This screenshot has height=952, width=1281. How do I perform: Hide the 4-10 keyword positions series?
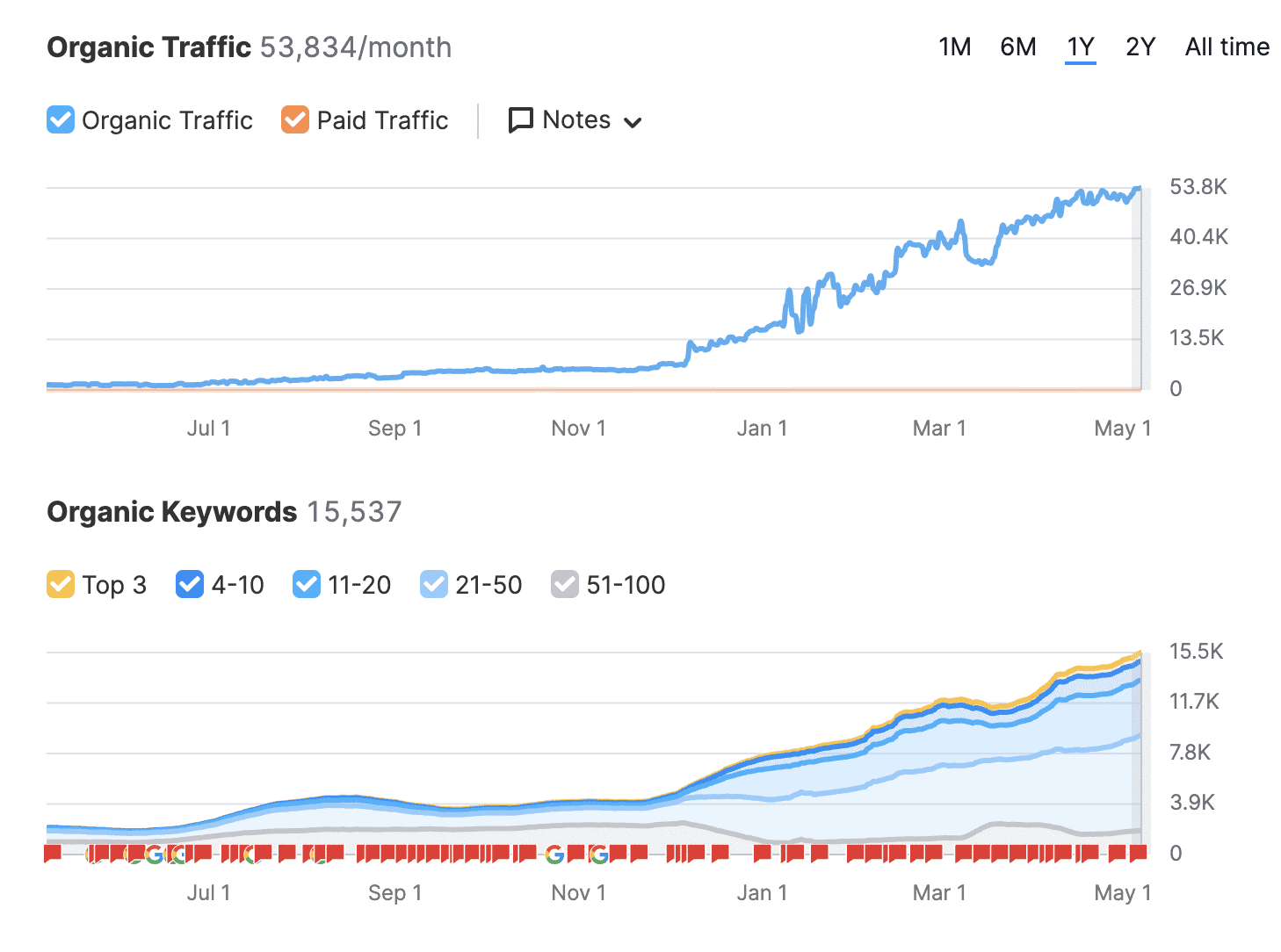coord(190,584)
